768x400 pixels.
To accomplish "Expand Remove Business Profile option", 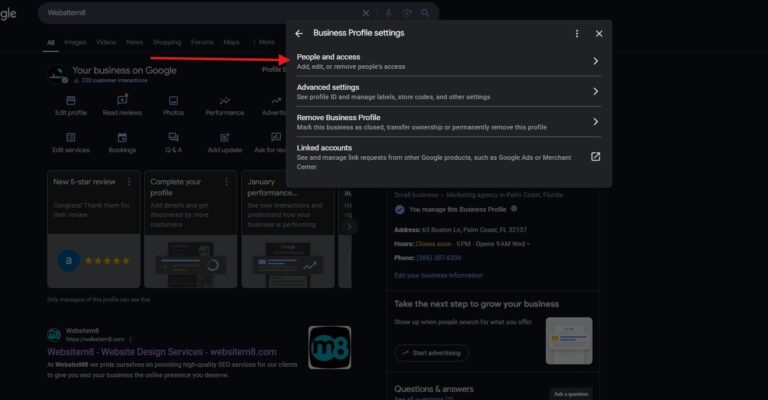I will [595, 121].
